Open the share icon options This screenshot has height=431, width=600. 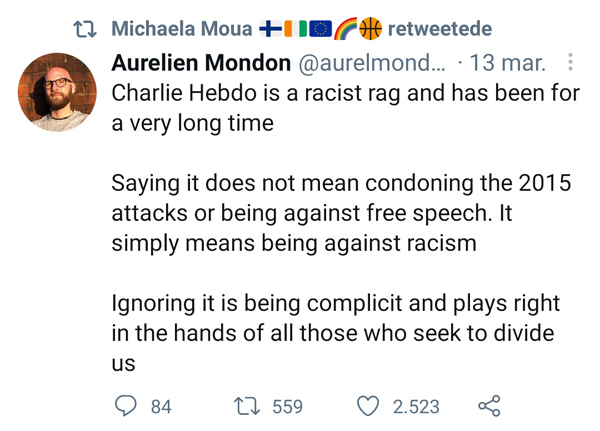(x=489, y=406)
